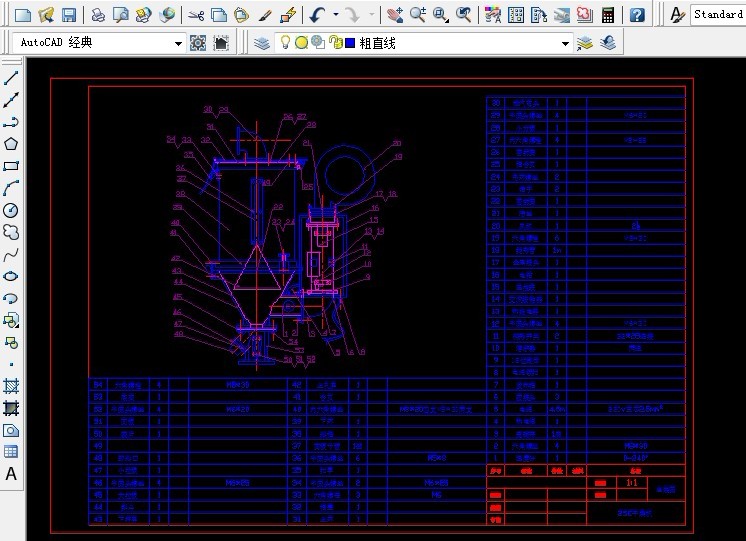The width and height of the screenshot is (746, 541).
Task: Open the 粗直线 layer dropdown list
Action: [x=565, y=44]
